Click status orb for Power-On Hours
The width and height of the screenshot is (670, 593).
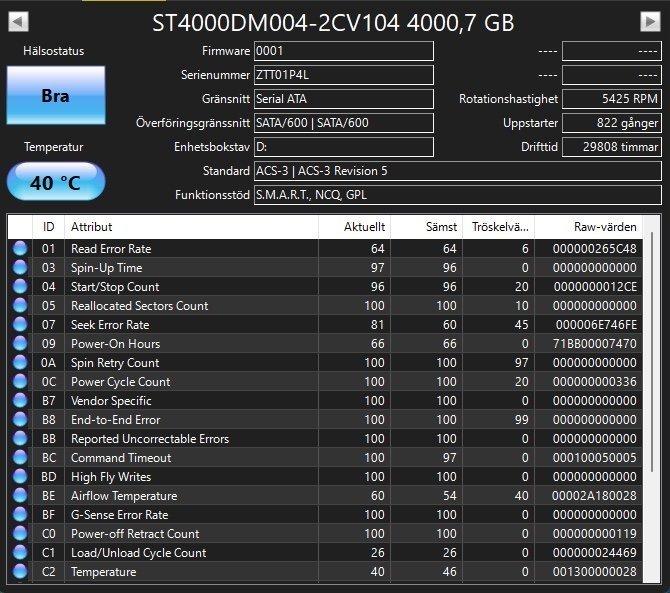20,343
